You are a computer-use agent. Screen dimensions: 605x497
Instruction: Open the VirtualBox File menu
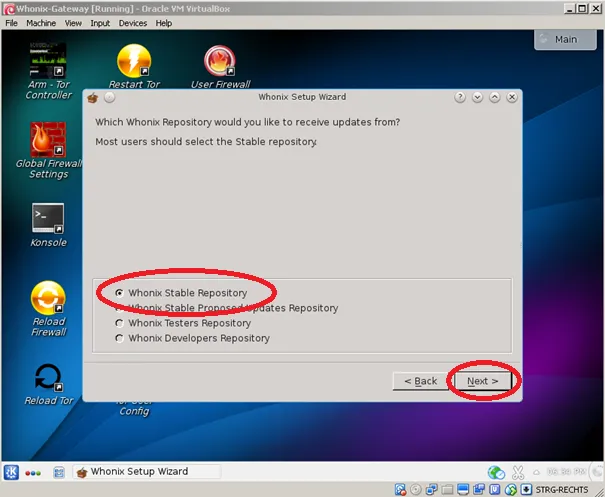pos(12,23)
